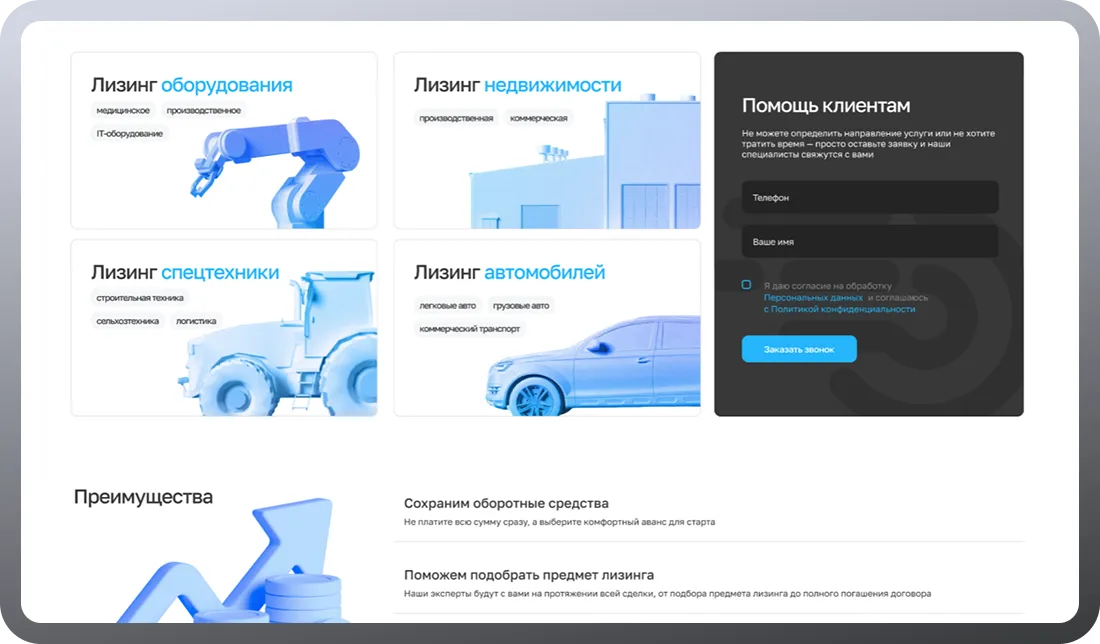This screenshot has width=1100, height=644.
Task: Select the Сохраним оборотные средства item
Action: (x=506, y=503)
